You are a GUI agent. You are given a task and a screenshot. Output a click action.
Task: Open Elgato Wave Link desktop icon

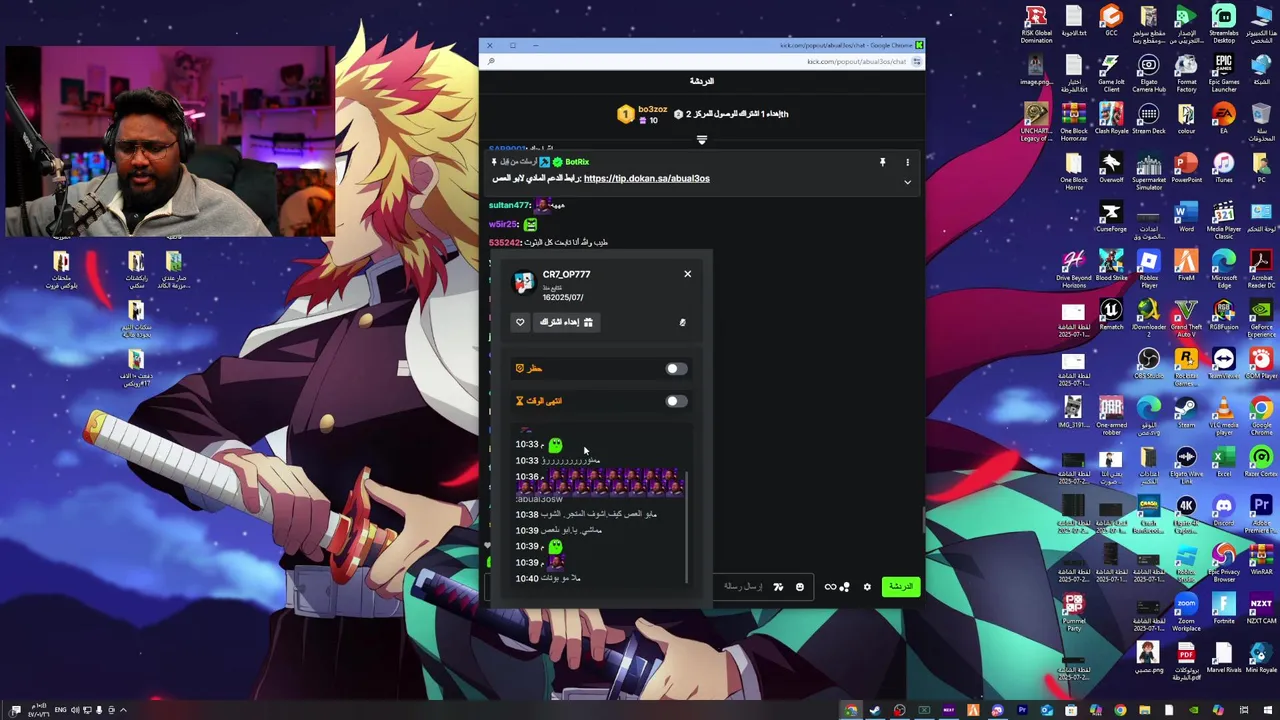1186,464
